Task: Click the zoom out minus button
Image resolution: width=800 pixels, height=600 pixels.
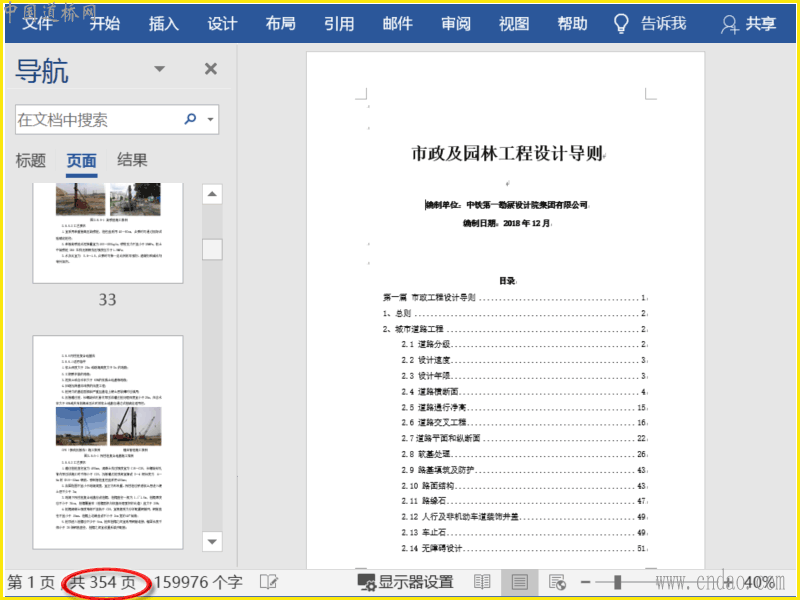Action: (586, 582)
